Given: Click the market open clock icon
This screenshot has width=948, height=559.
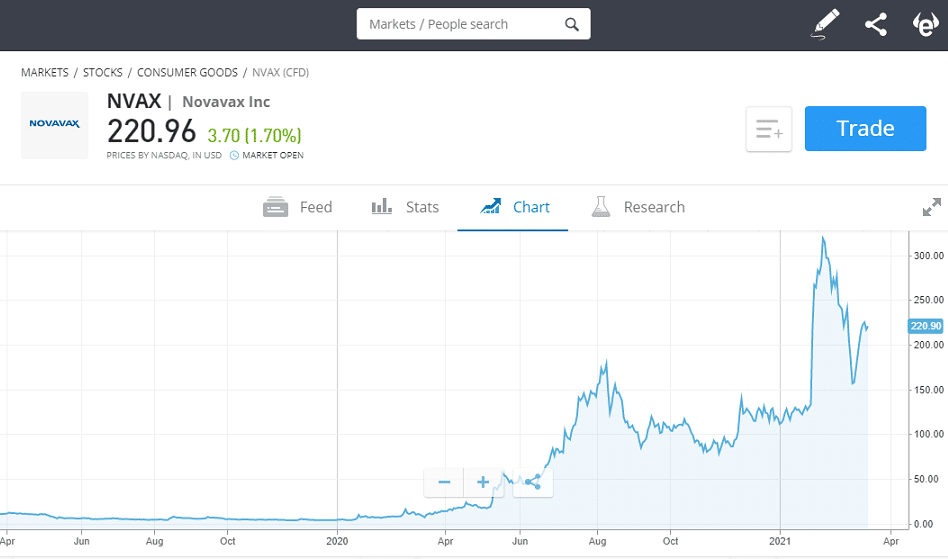Looking at the screenshot, I should tap(234, 155).
